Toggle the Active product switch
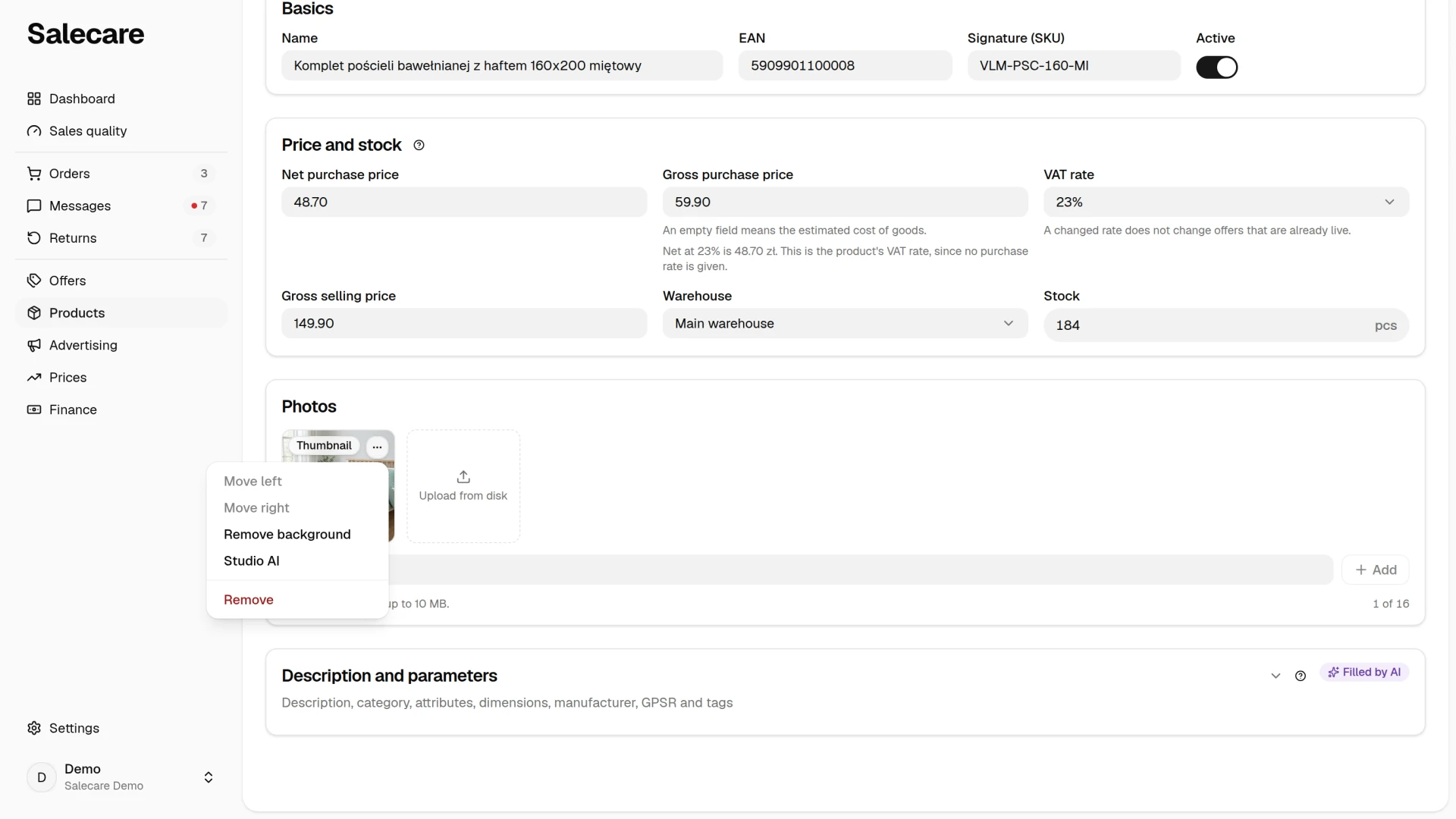Viewport: 1456px width, 819px height. (x=1216, y=67)
